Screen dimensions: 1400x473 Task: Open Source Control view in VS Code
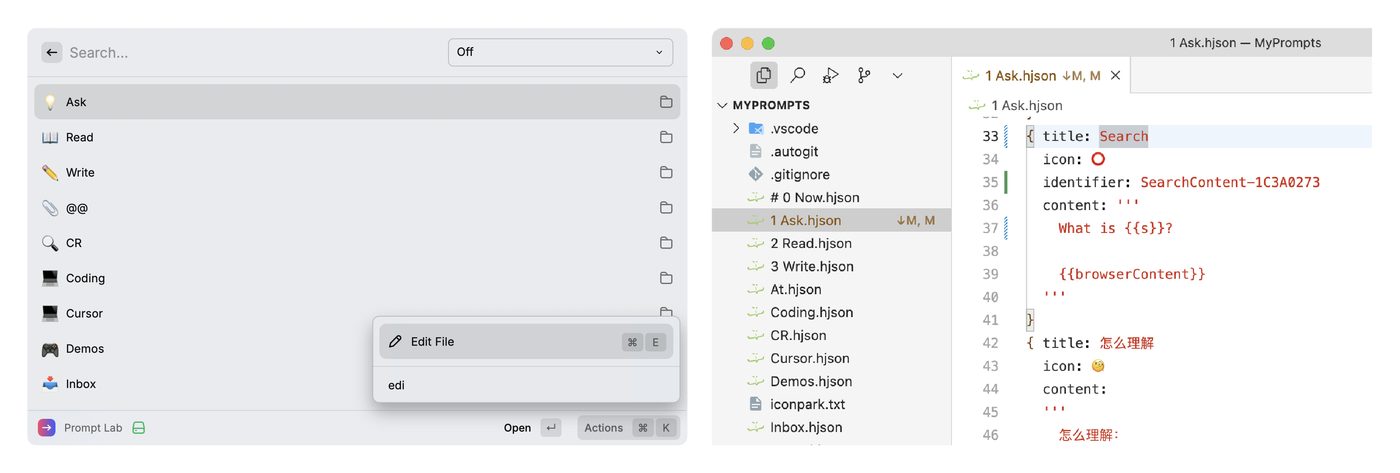tap(864, 75)
